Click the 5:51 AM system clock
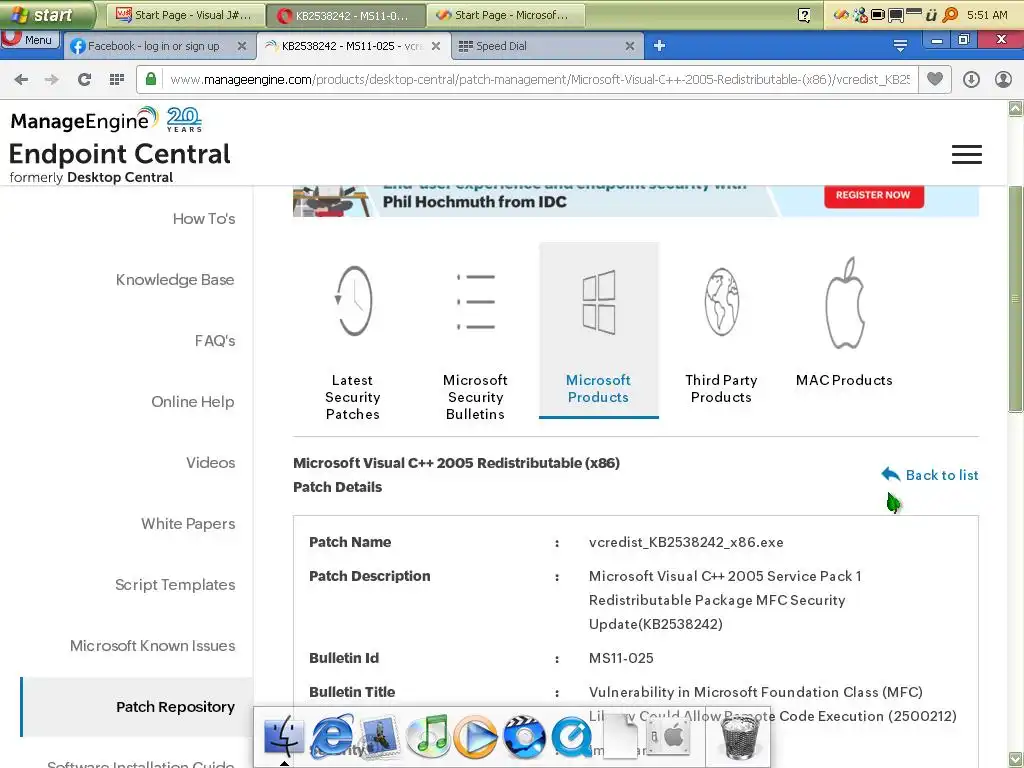Screen dimensions: 1024x768 (987, 14)
